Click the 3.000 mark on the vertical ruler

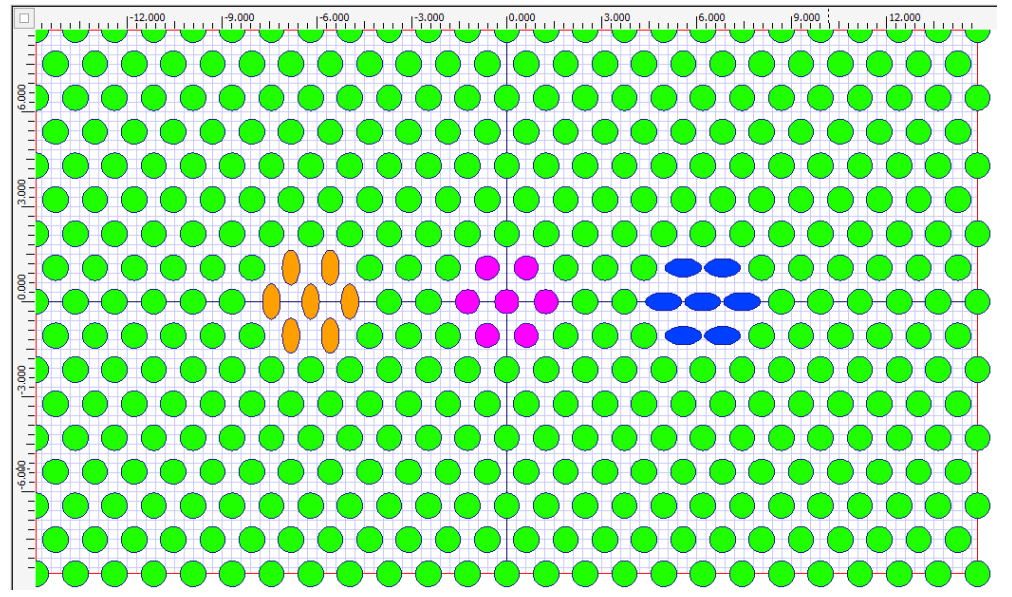coord(23,194)
